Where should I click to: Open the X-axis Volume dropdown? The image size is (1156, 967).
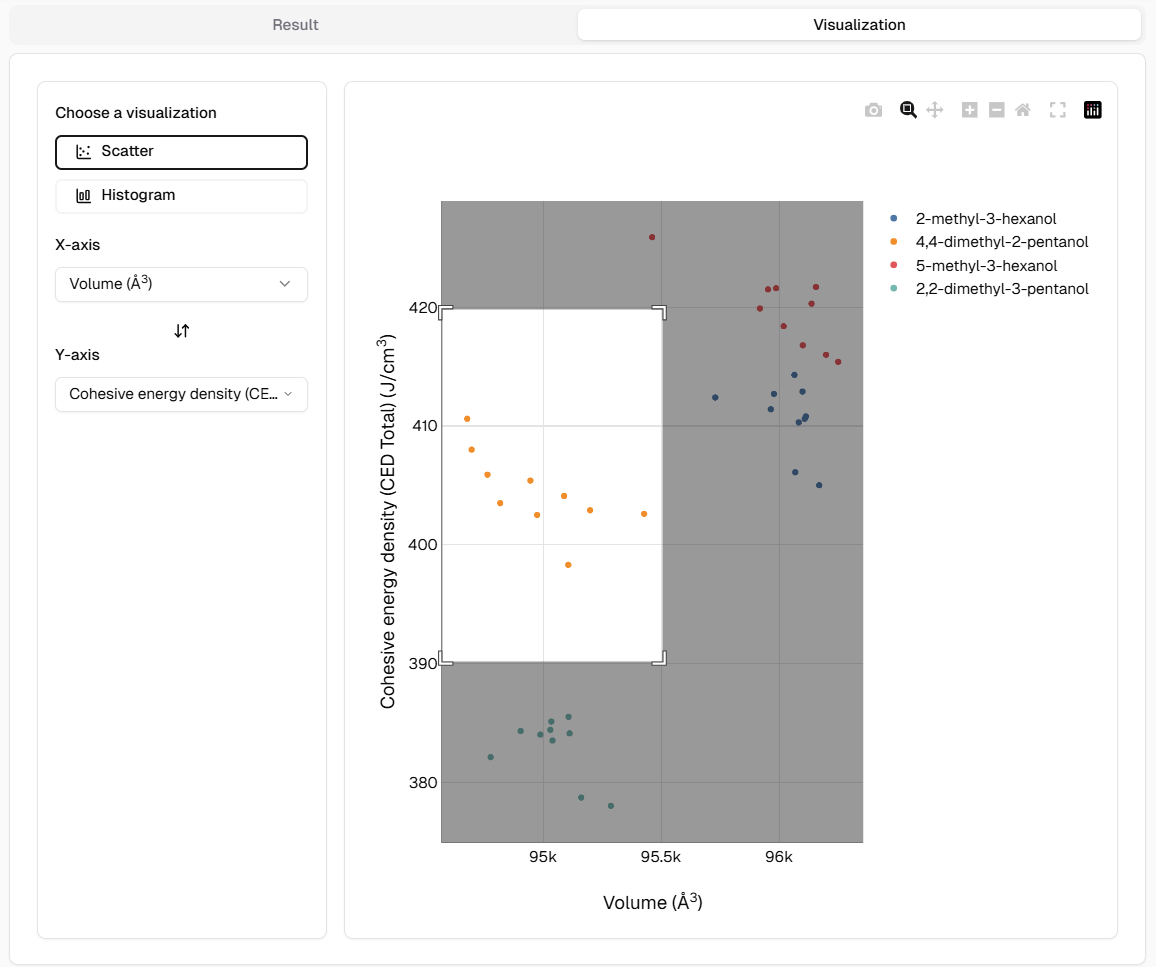pyautogui.click(x=181, y=284)
